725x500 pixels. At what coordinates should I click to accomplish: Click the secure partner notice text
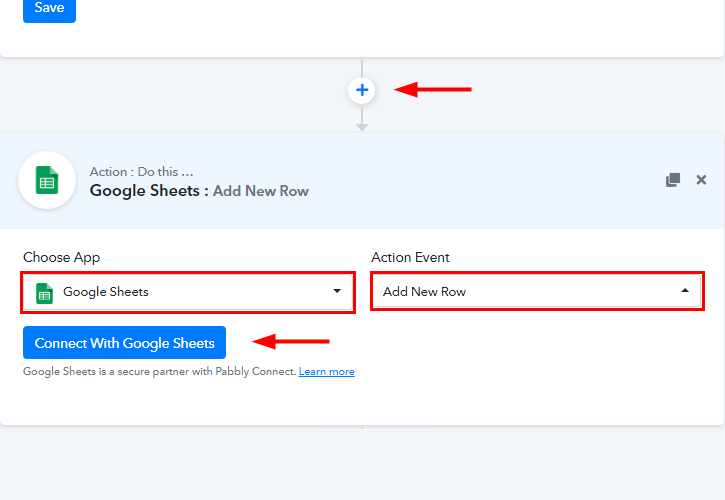(160, 371)
